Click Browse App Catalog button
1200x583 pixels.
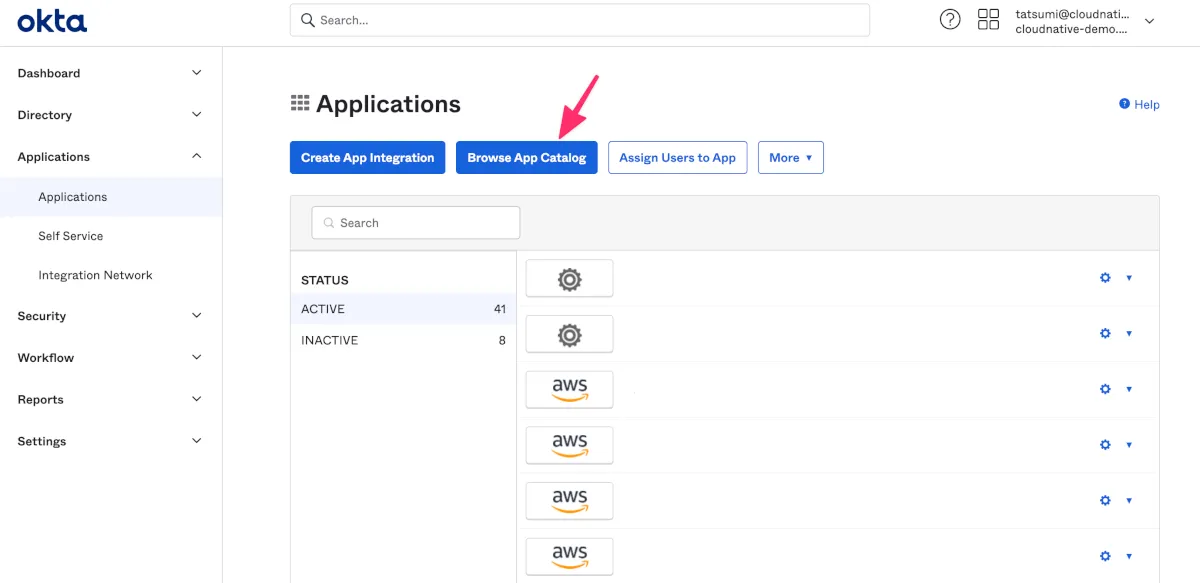click(526, 158)
